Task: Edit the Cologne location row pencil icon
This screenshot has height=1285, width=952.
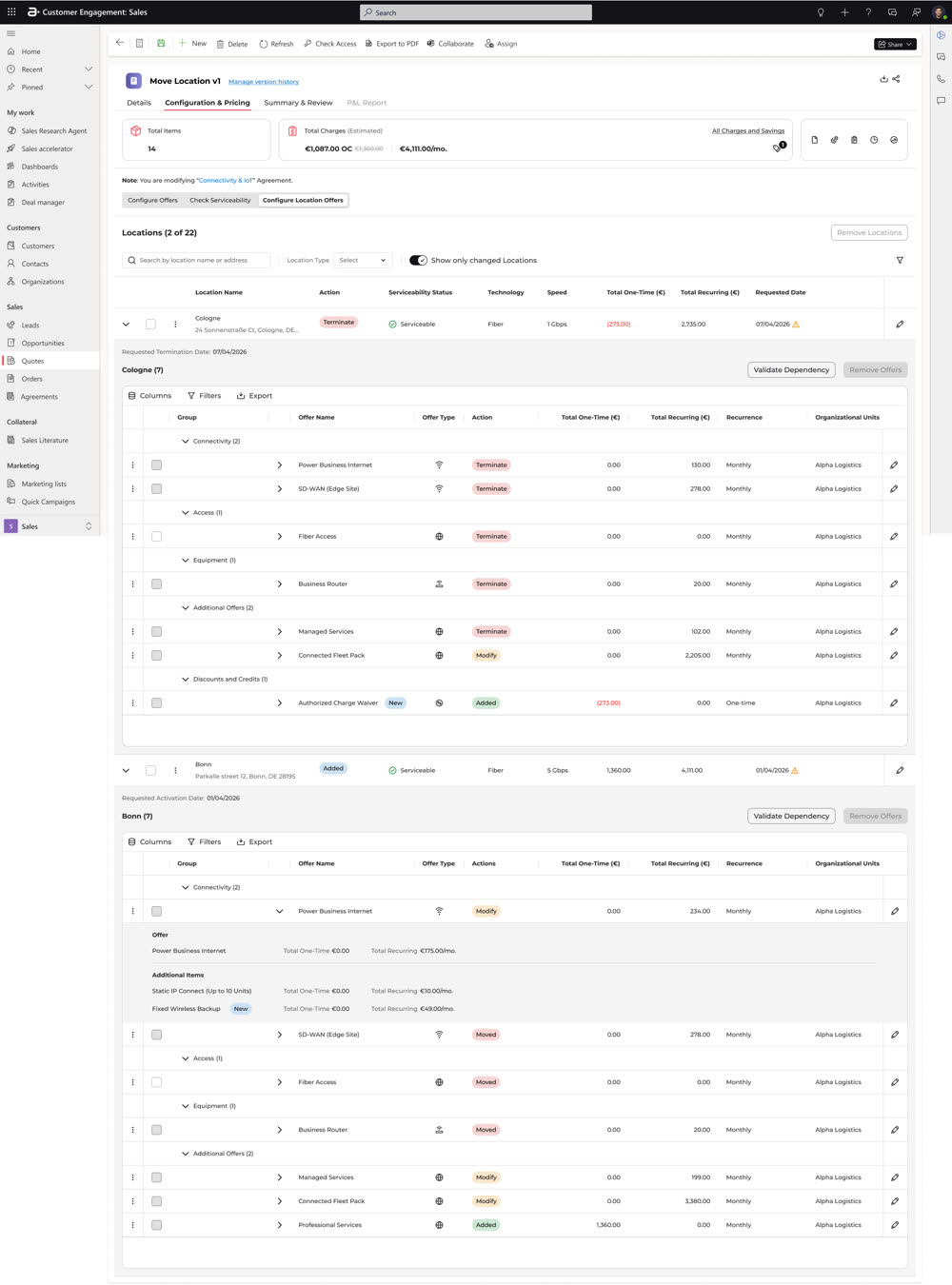Action: [900, 325]
